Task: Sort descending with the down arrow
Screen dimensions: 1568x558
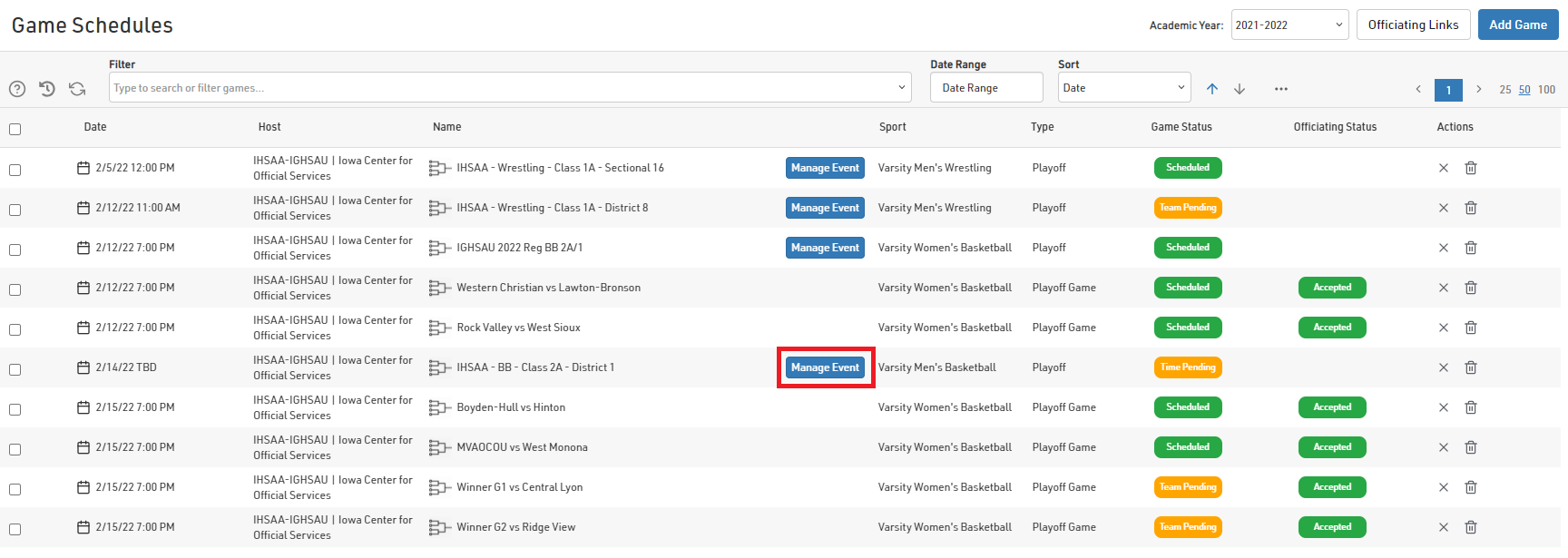Action: tap(1240, 89)
